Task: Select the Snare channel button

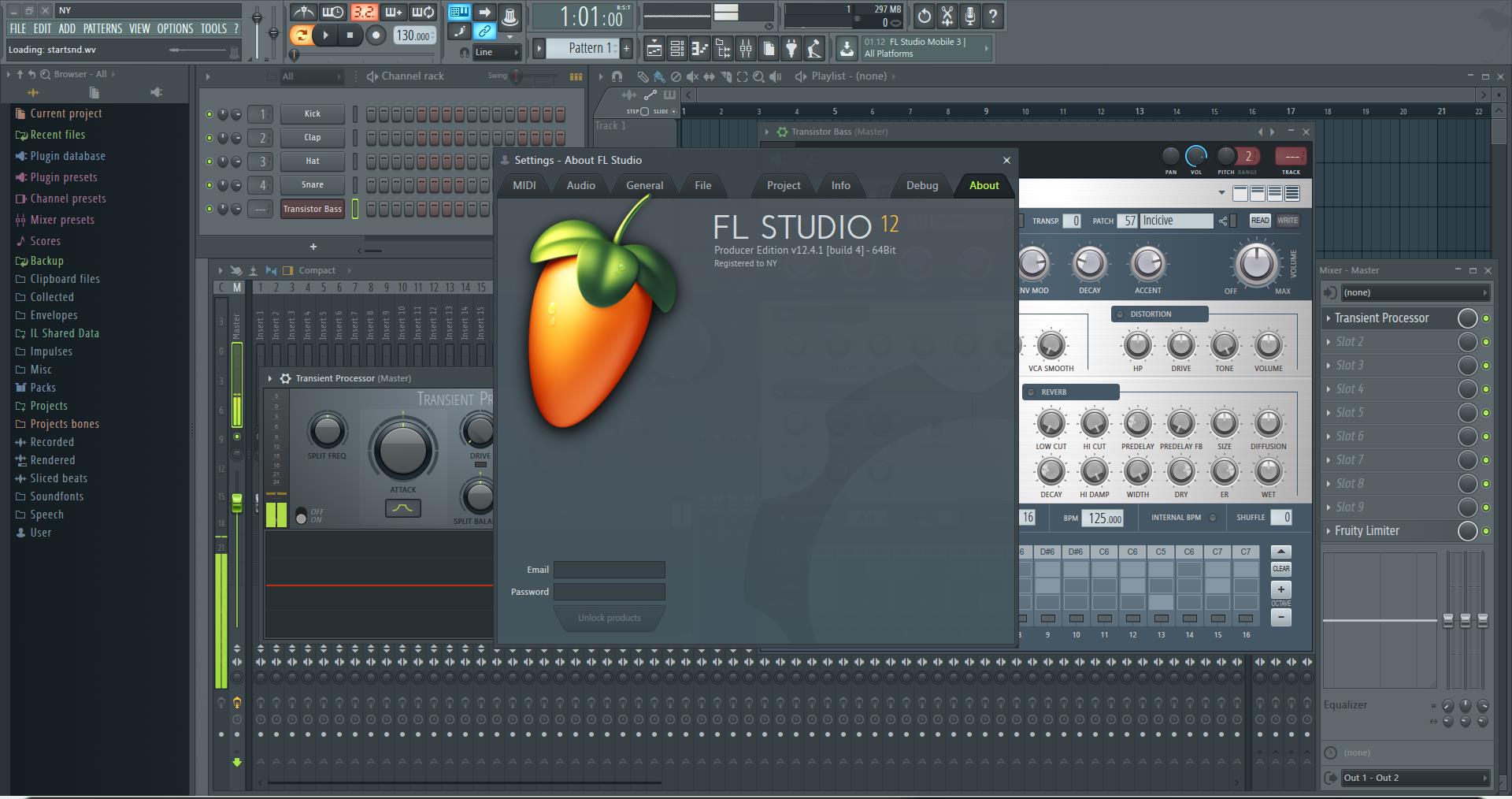Action: tap(313, 184)
